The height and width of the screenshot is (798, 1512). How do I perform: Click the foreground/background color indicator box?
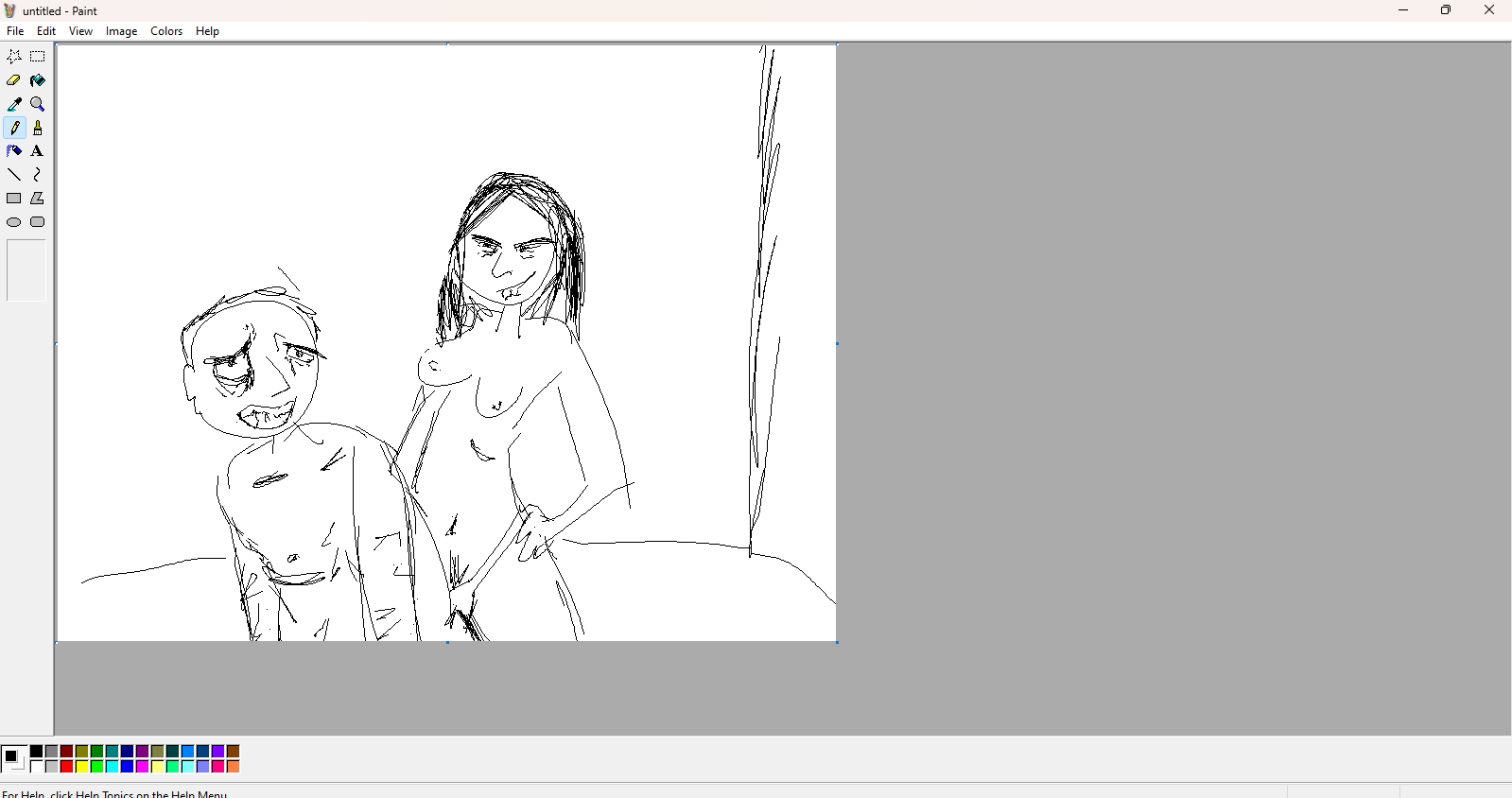pyautogui.click(x=13, y=758)
